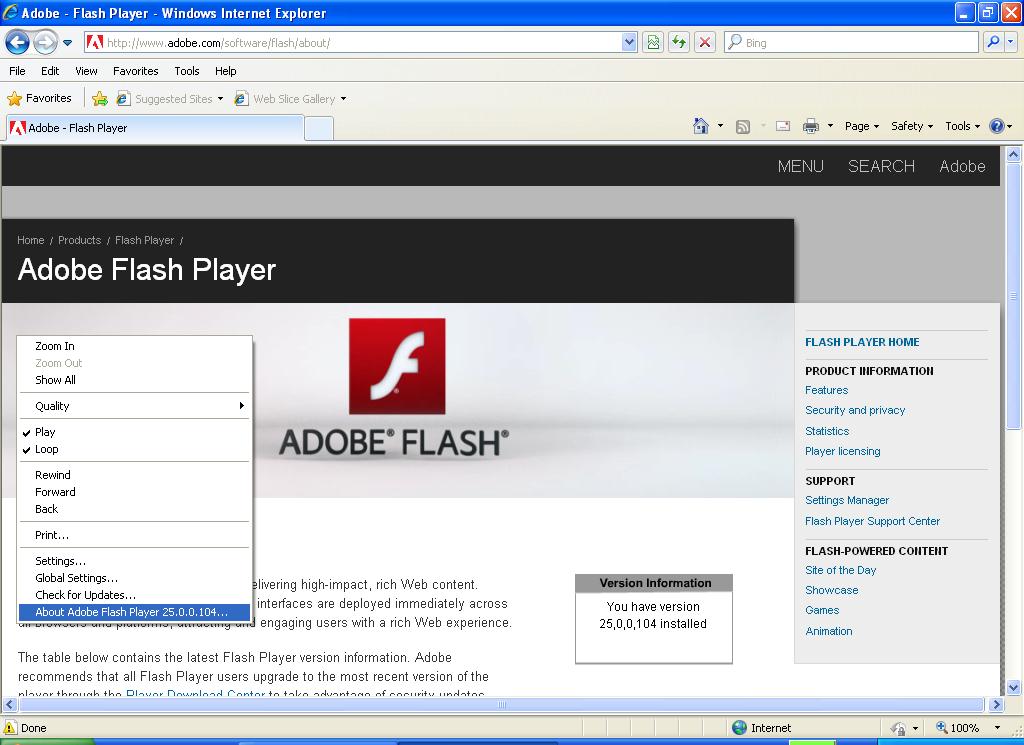Open a new blank tab

point(319,129)
